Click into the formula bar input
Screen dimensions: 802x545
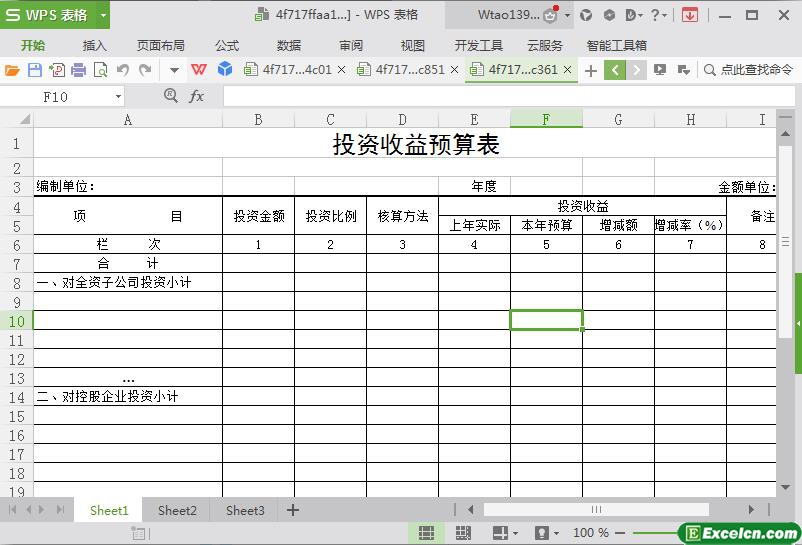pyautogui.click(x=509, y=96)
